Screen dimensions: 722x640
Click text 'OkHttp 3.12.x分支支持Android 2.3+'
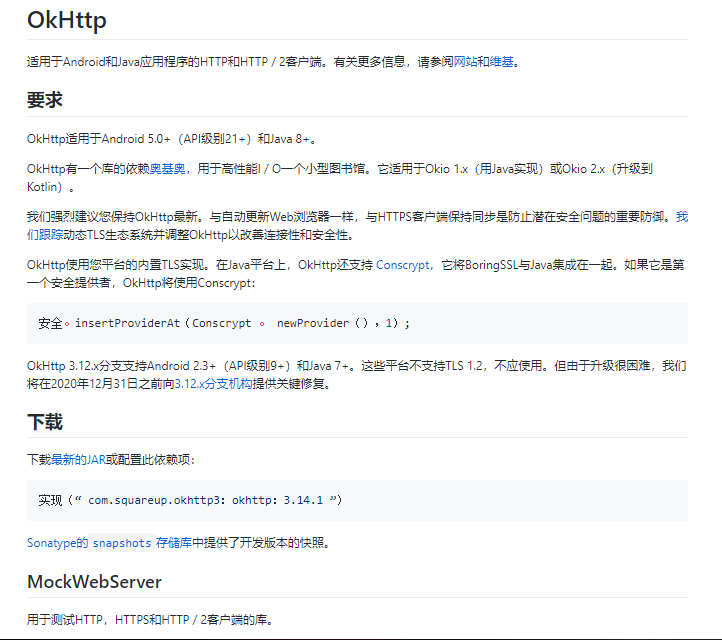pos(121,366)
